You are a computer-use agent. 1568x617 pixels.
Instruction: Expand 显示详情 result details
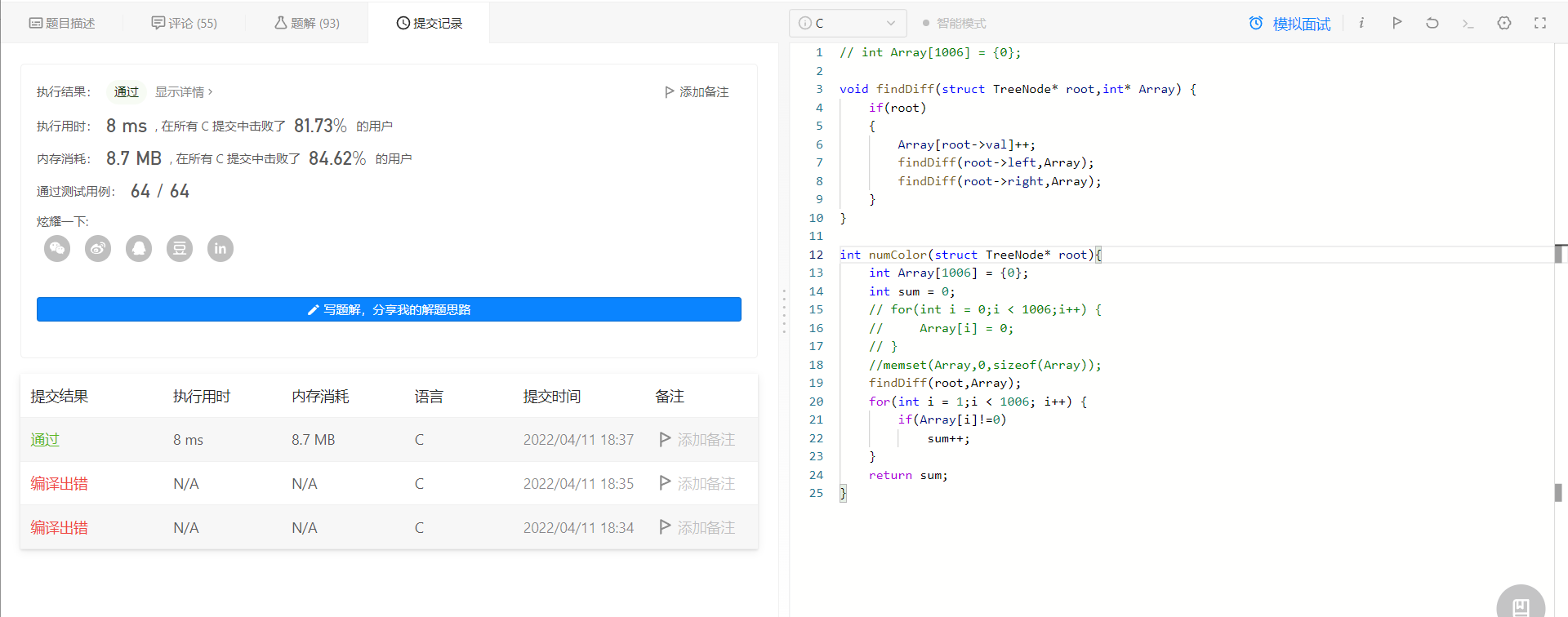click(184, 91)
